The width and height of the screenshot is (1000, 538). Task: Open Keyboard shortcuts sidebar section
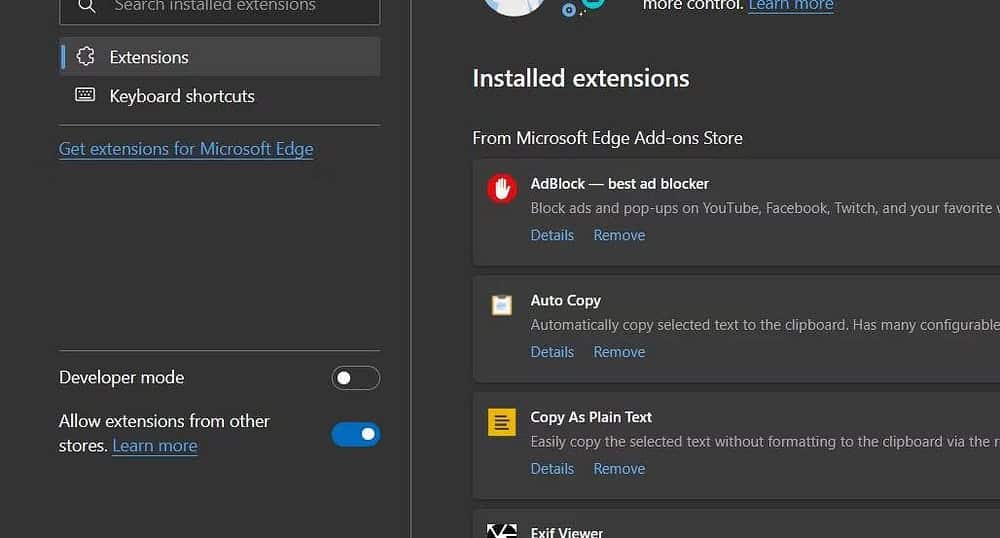182,96
